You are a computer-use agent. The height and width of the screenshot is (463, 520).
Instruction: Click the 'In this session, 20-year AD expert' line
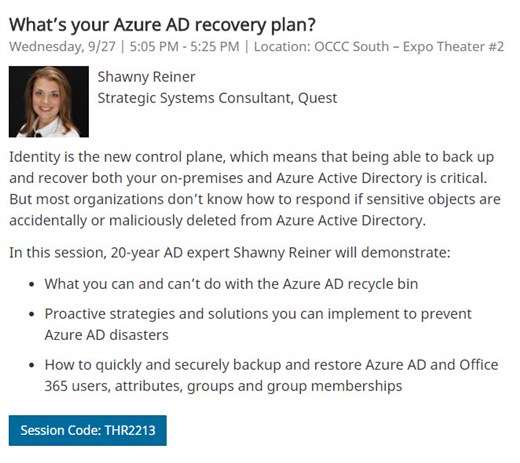click(230, 253)
